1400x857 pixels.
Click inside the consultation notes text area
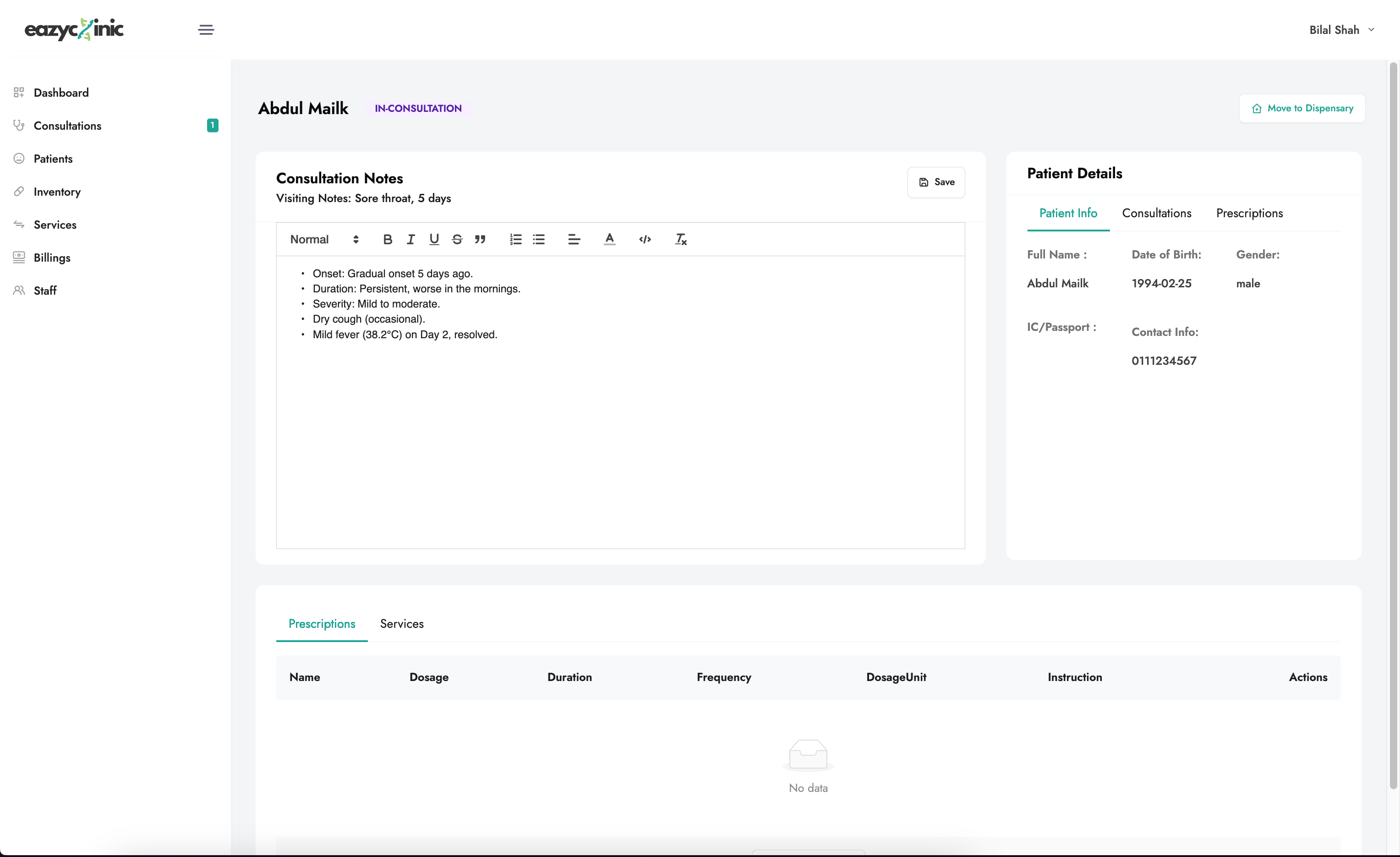tap(620, 432)
